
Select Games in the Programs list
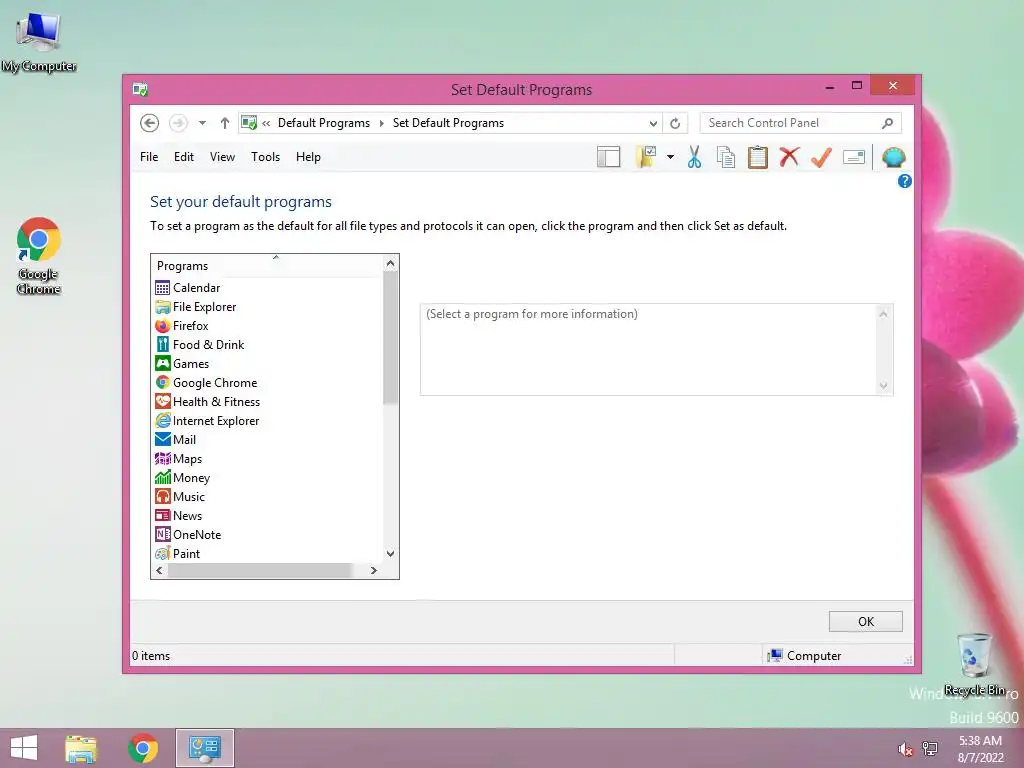click(191, 363)
